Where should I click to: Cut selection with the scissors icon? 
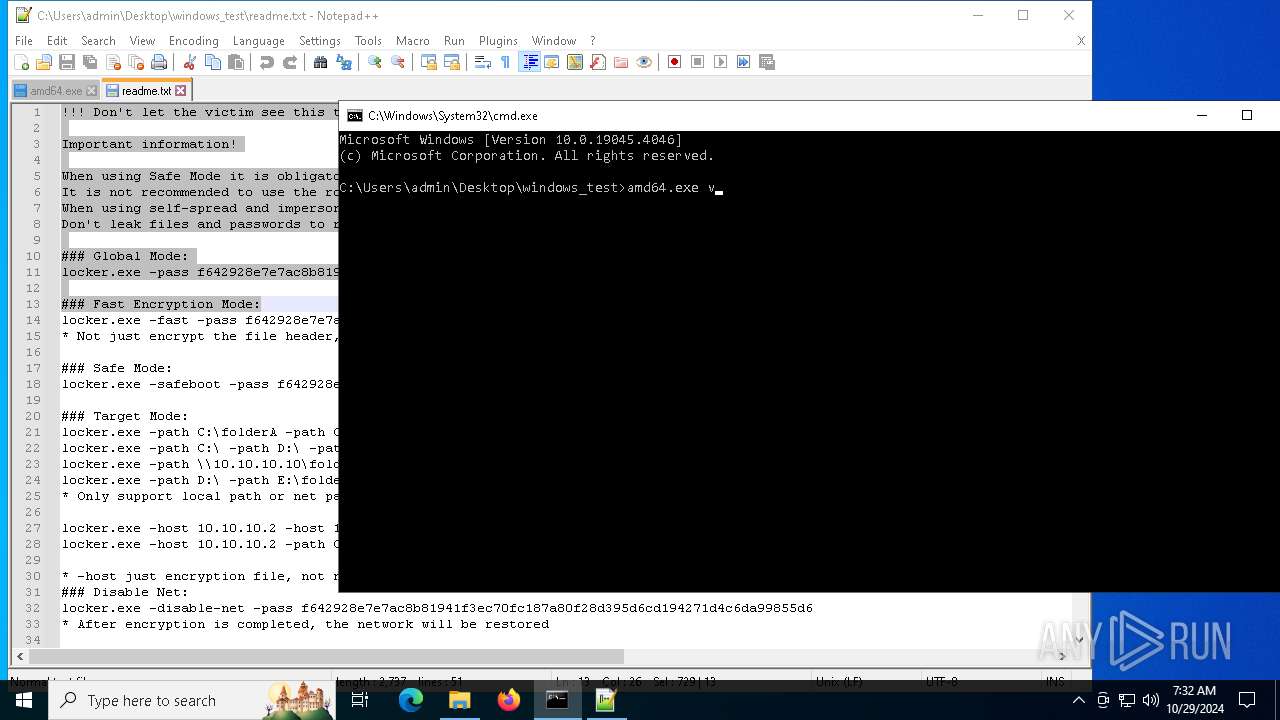pos(189,62)
